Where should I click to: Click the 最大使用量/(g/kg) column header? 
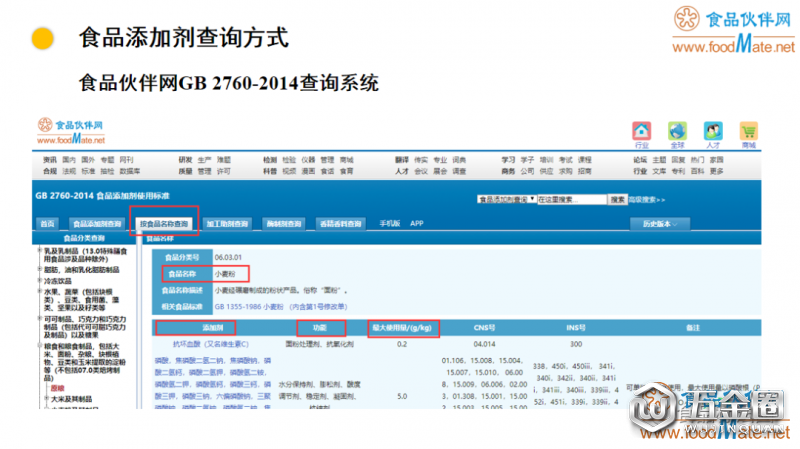tap(402, 328)
